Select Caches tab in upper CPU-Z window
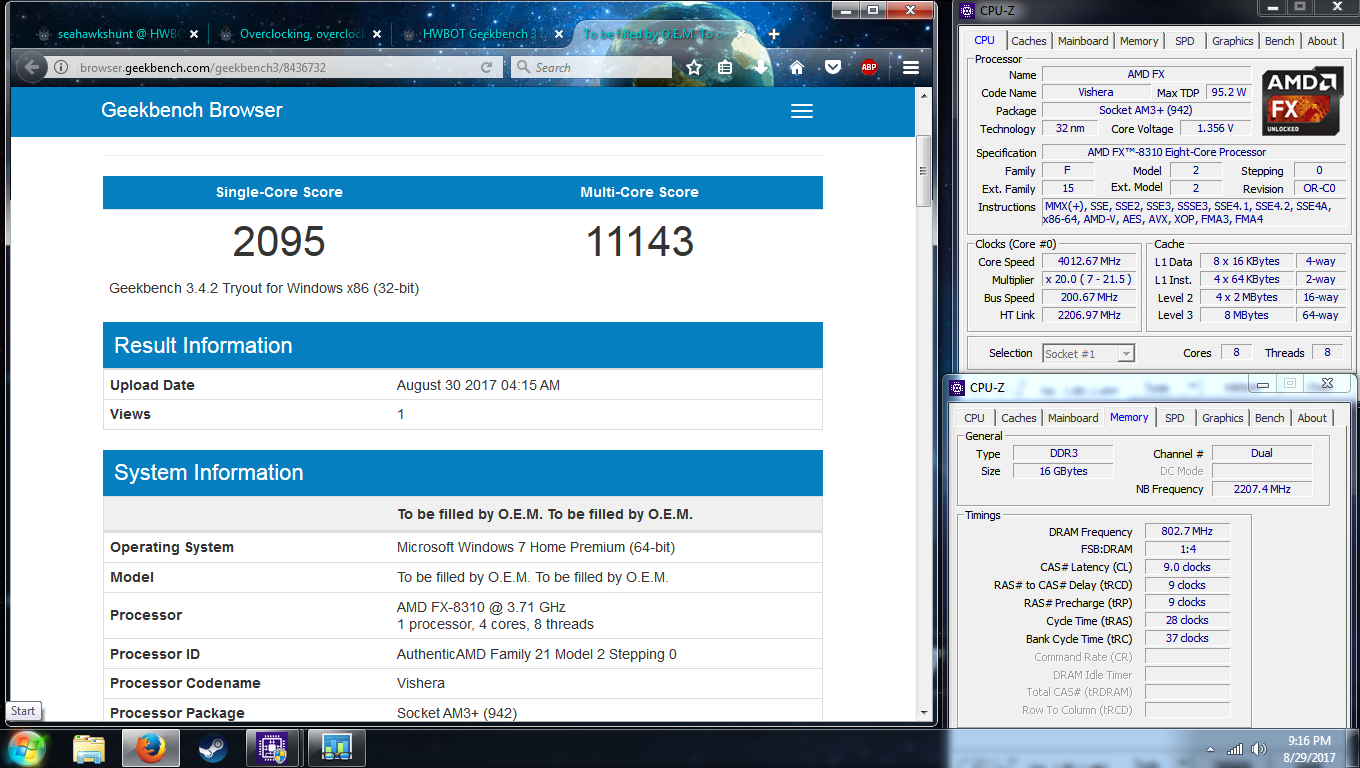The image size is (1360, 768). point(1028,41)
